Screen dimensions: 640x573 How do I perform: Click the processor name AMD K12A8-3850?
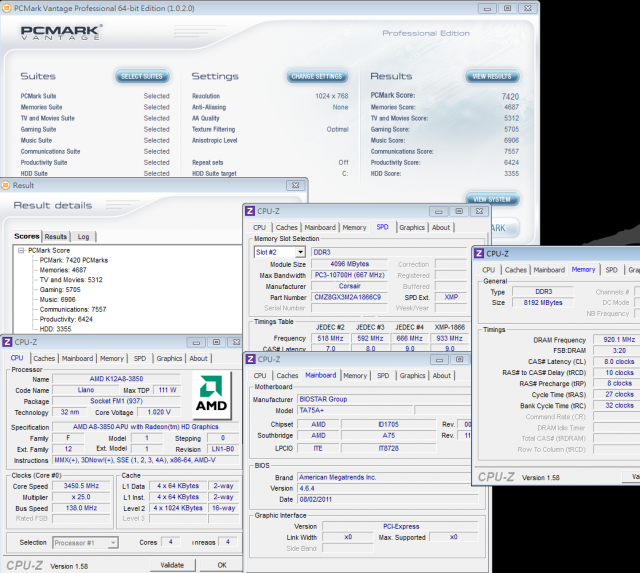[x=116, y=379]
